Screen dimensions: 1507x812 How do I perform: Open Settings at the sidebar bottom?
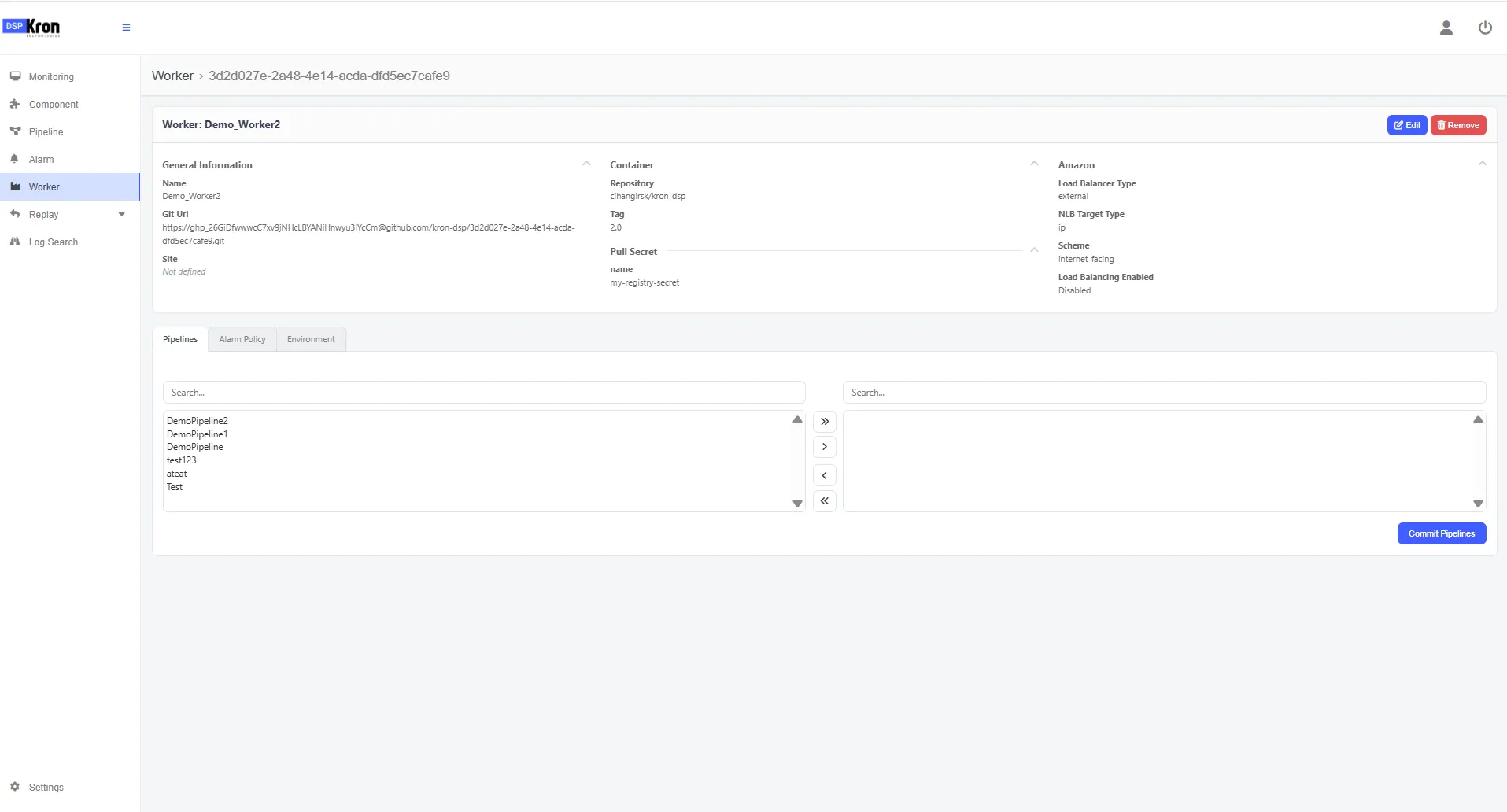69,788
